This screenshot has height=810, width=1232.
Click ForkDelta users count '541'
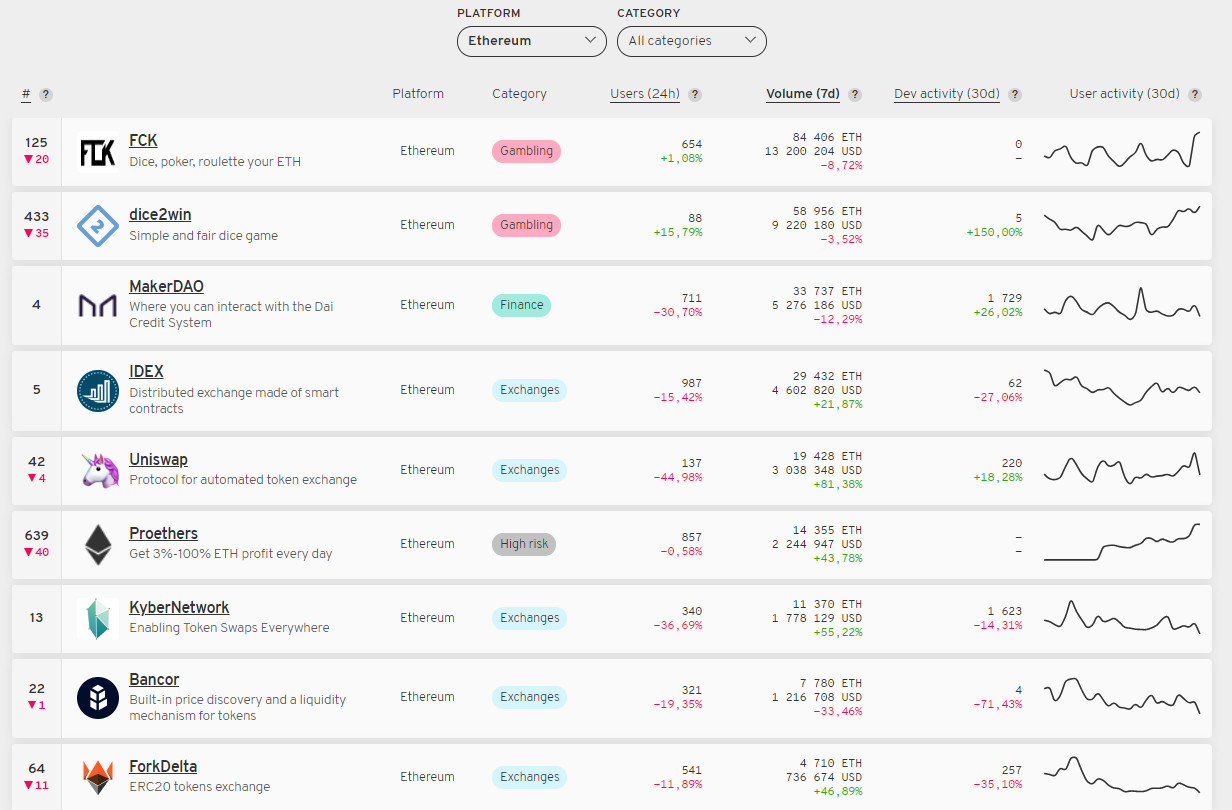point(691,770)
